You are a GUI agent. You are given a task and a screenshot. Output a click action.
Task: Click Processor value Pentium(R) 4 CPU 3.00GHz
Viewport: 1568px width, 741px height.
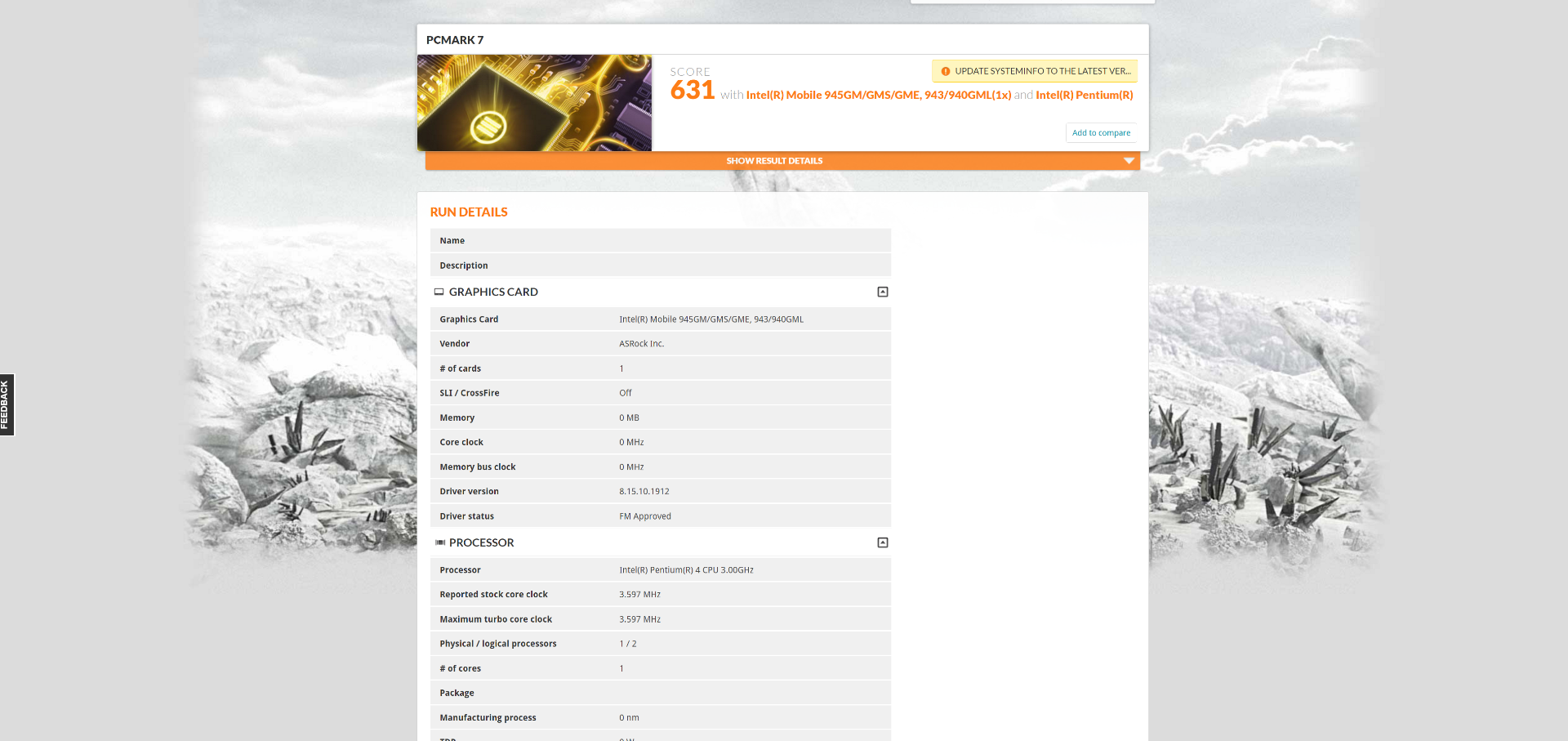[686, 570]
